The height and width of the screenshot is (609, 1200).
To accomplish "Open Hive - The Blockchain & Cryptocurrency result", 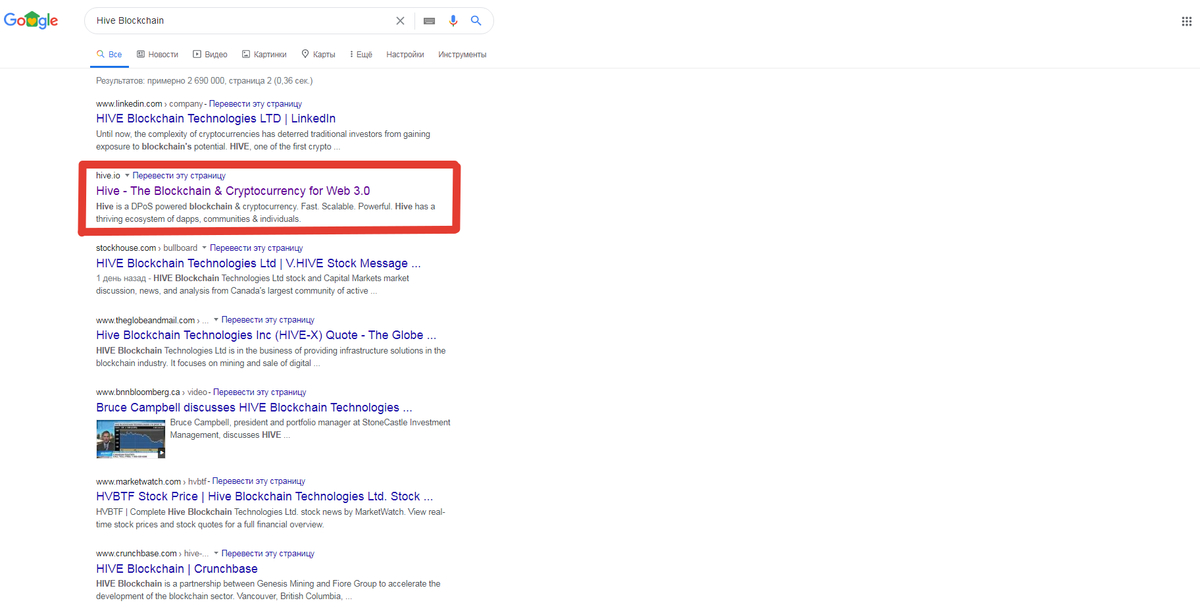I will click(x=233, y=190).
